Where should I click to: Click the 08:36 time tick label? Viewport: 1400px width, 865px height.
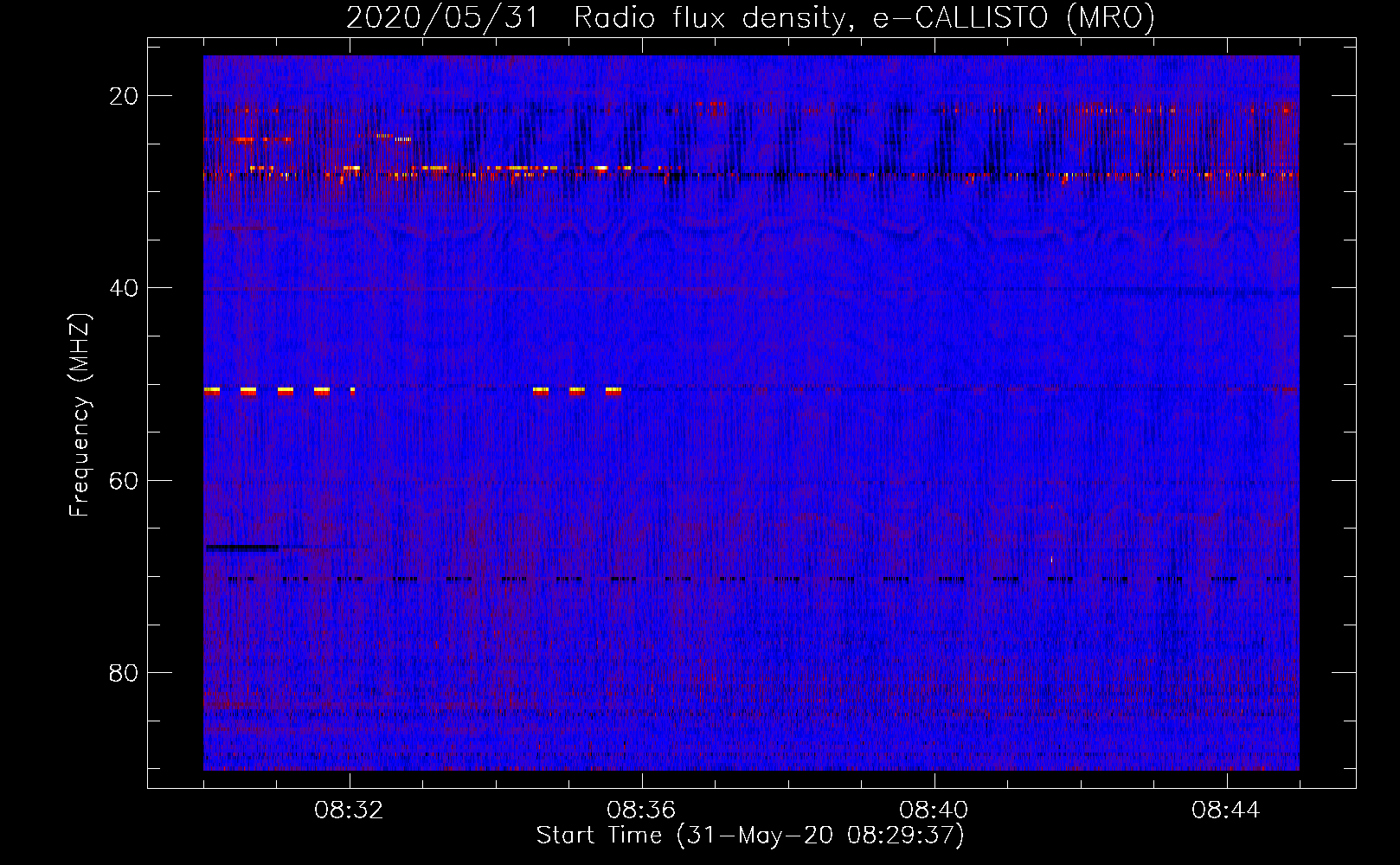tap(642, 811)
